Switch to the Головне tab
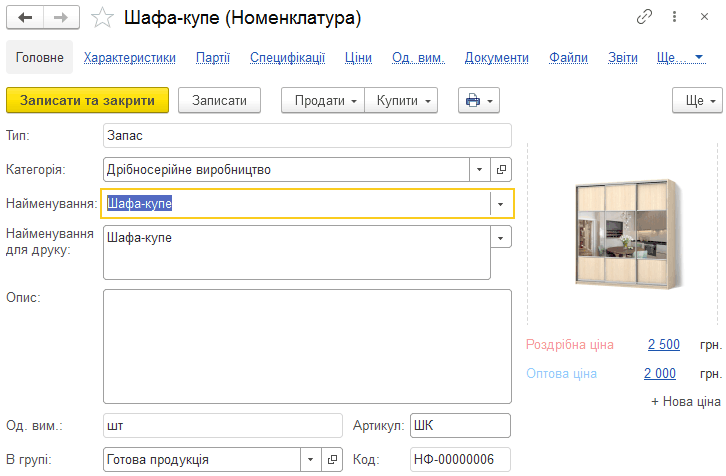 [39, 57]
